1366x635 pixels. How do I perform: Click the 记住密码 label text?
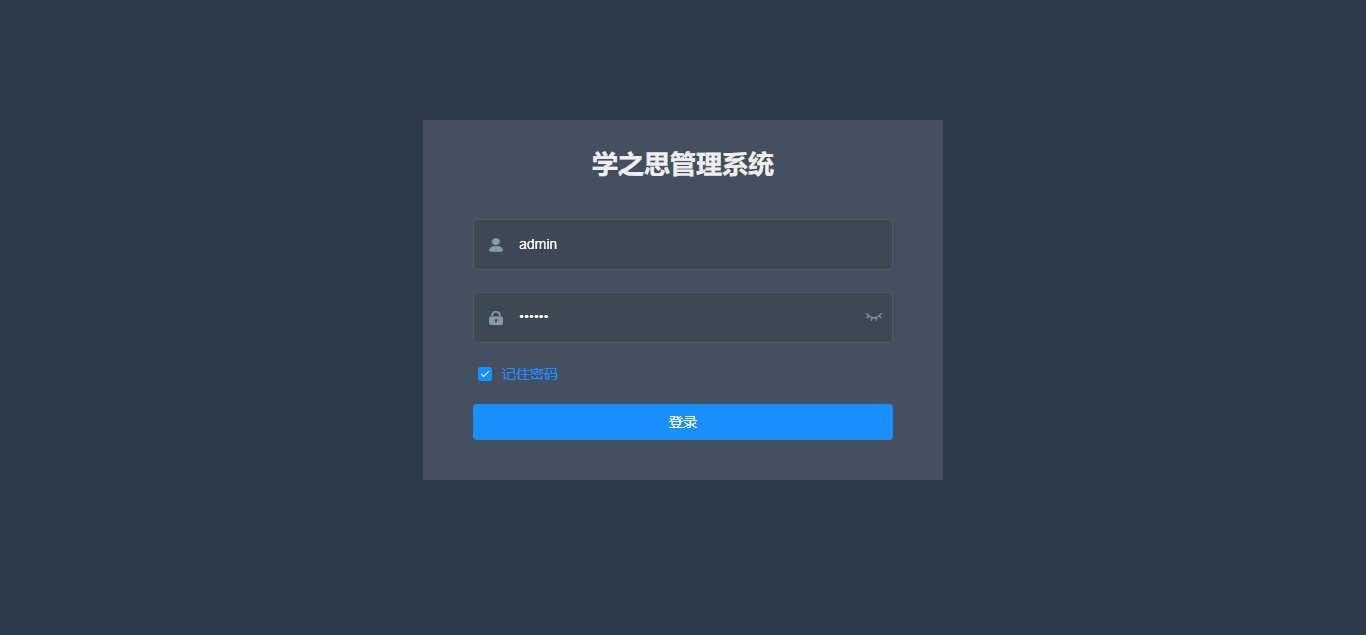(x=529, y=374)
